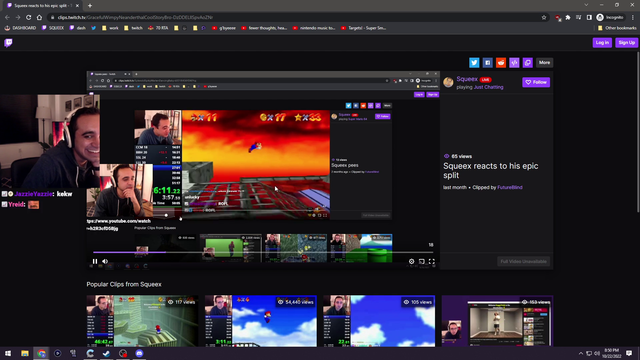The image size is (640, 360).
Task: Open a new browser tab
Action: pos(90,6)
